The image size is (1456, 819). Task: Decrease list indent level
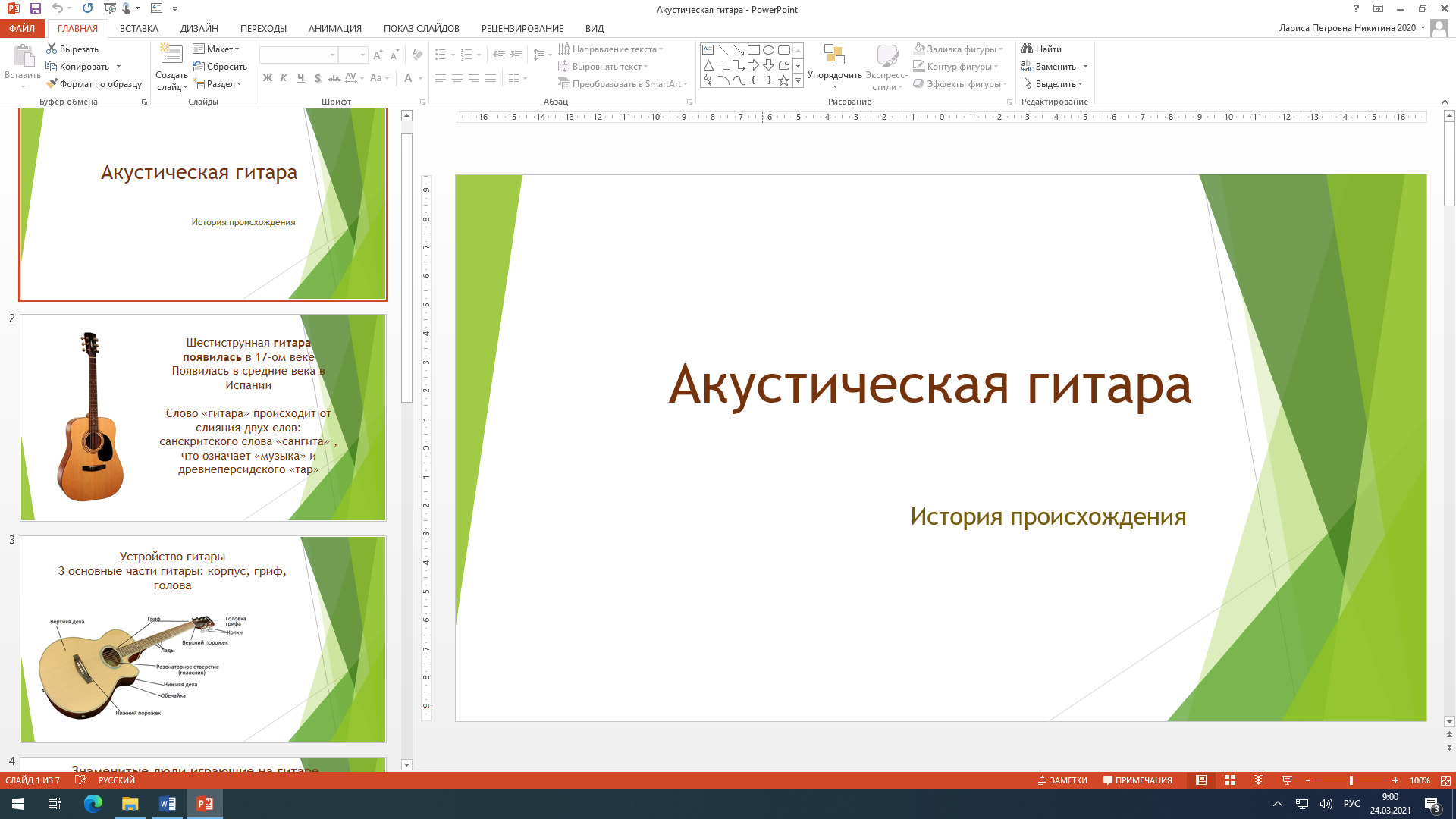pyautogui.click(x=498, y=55)
